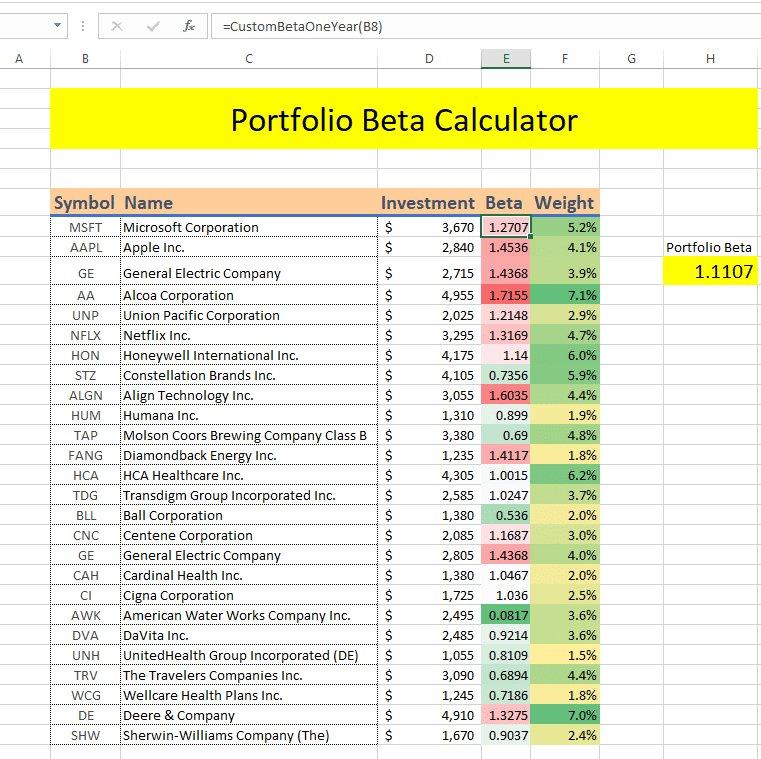Click the Netflix Inc. name cell
761x759 pixels.
point(248,335)
